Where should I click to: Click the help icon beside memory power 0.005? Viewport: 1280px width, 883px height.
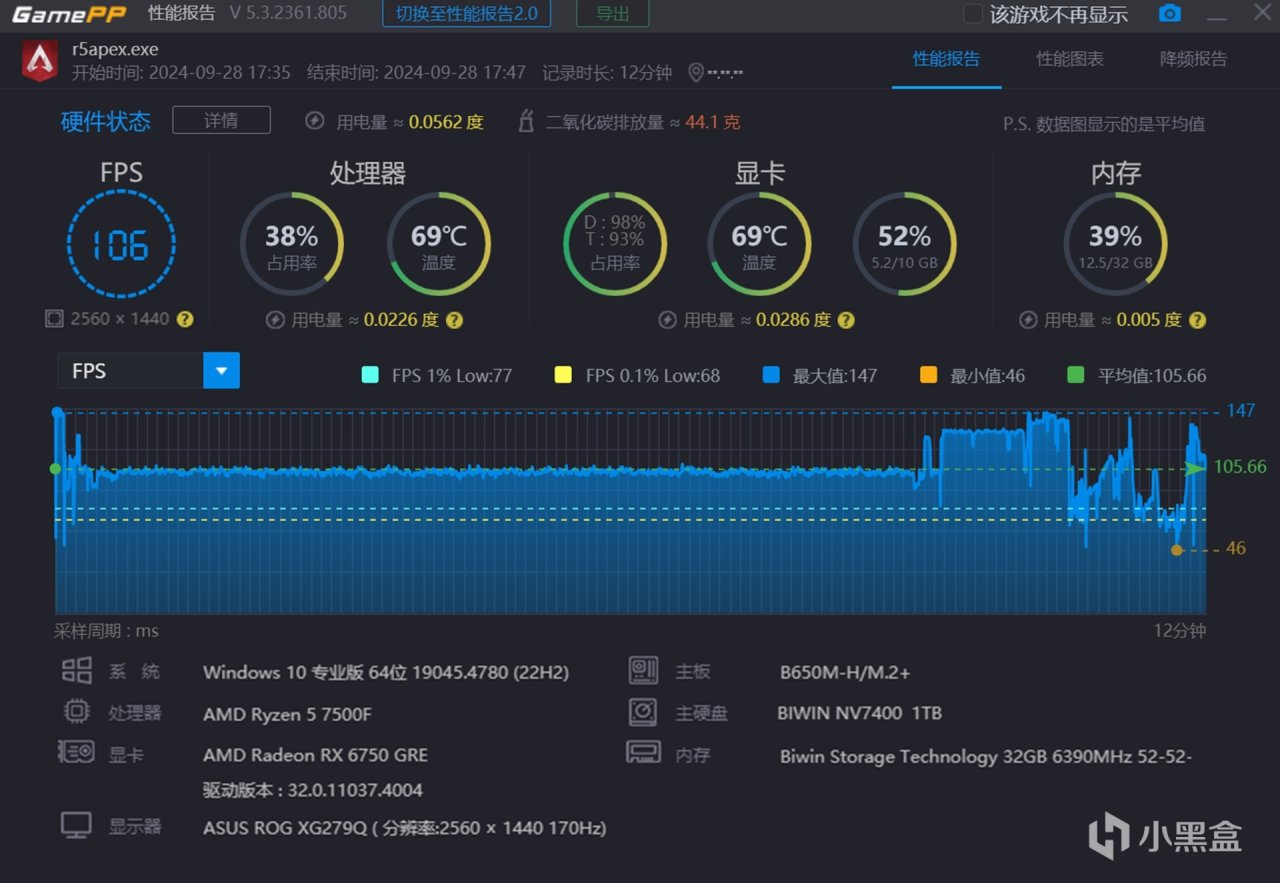click(1197, 320)
